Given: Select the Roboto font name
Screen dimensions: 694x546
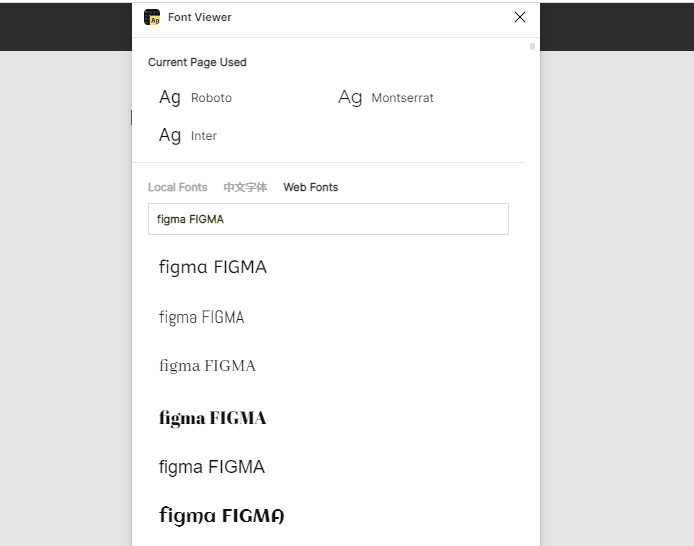Looking at the screenshot, I should click(x=211, y=98).
